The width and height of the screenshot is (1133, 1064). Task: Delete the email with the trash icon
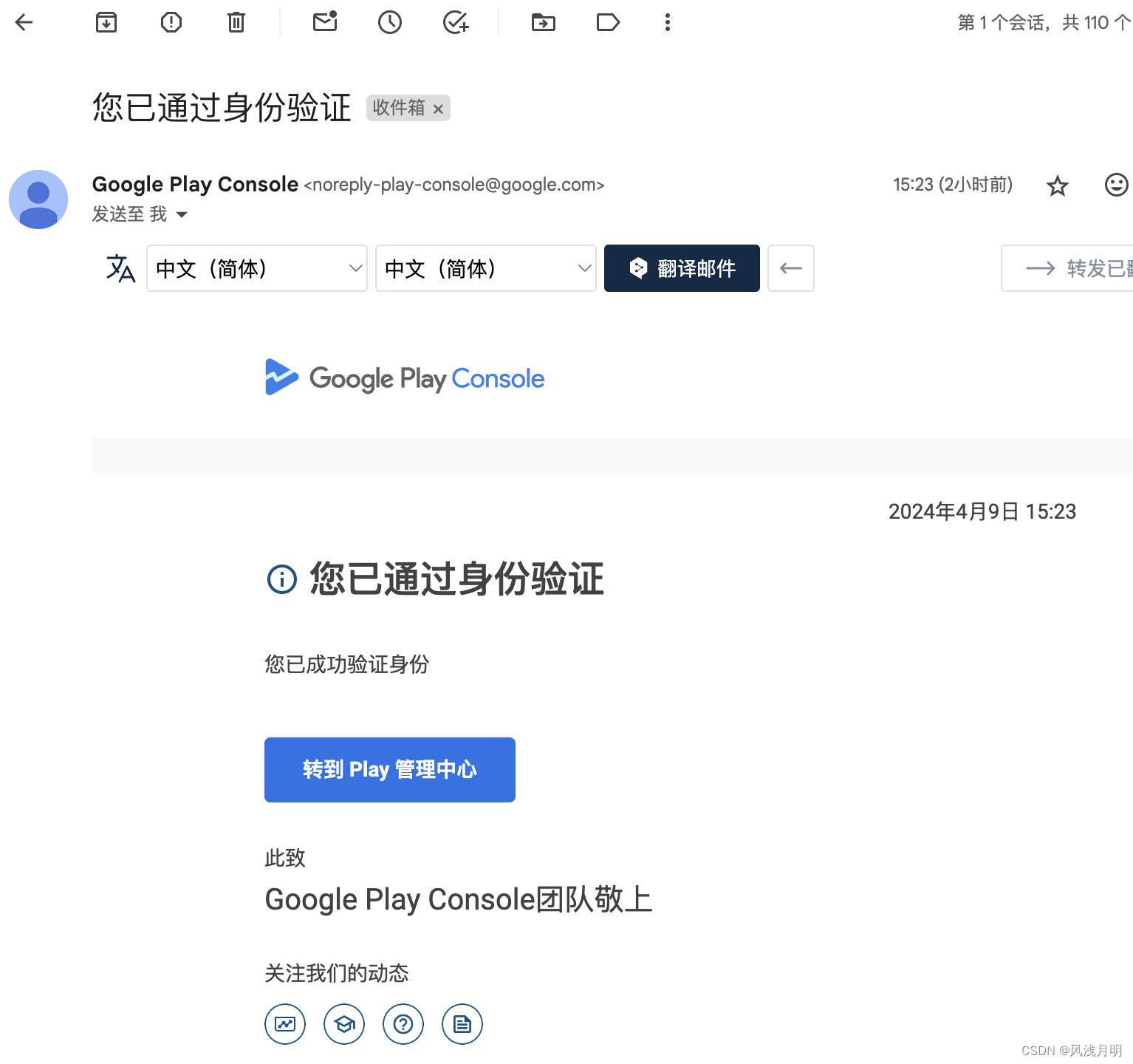(236, 23)
